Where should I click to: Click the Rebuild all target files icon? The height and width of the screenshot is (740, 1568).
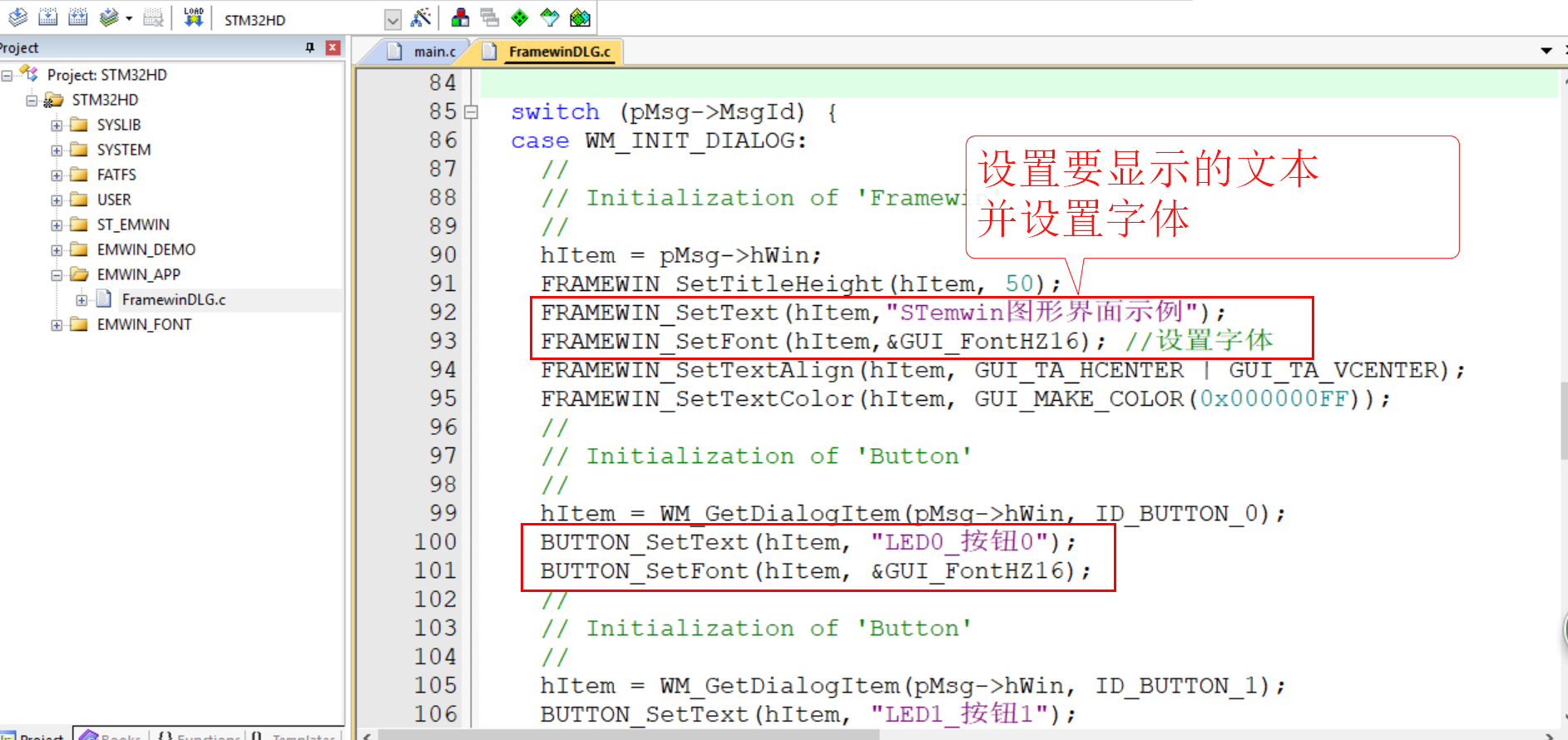tap(78, 17)
